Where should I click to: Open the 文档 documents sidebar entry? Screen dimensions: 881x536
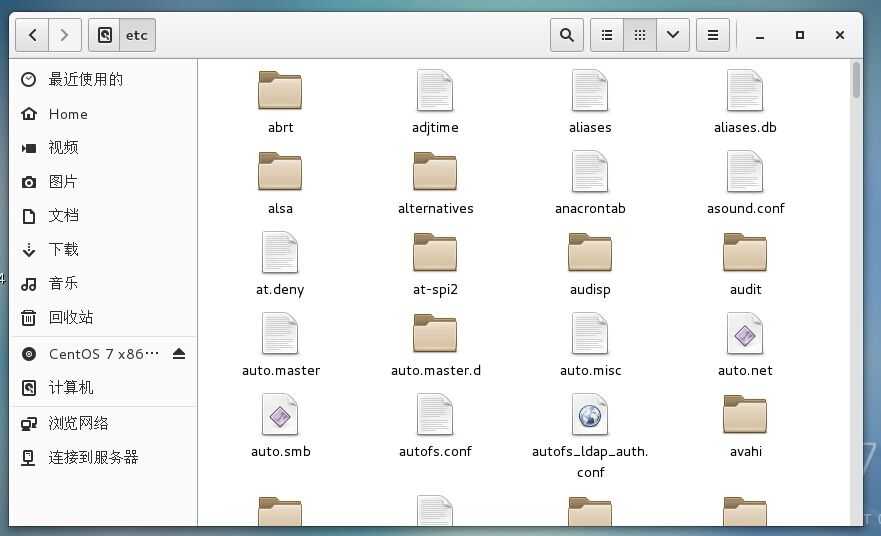pyautogui.click(x=103, y=216)
